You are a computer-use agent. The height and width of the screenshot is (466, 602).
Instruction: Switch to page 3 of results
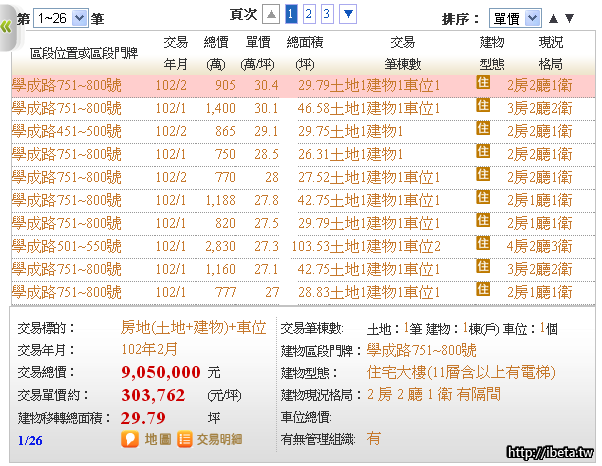click(x=327, y=14)
